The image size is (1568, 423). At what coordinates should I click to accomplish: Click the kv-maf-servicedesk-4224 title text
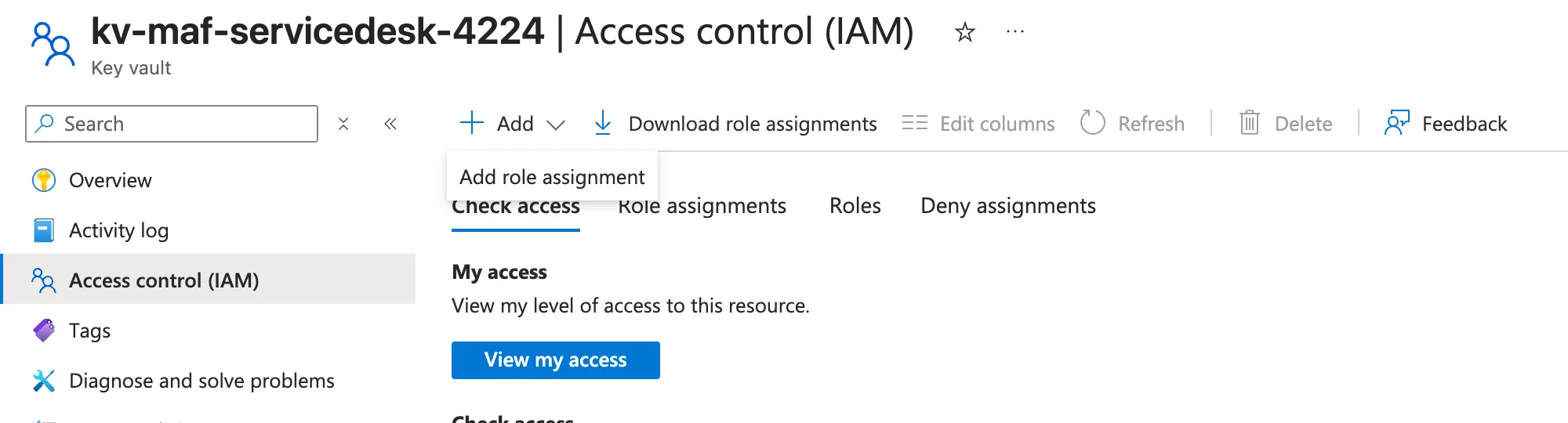click(x=318, y=31)
